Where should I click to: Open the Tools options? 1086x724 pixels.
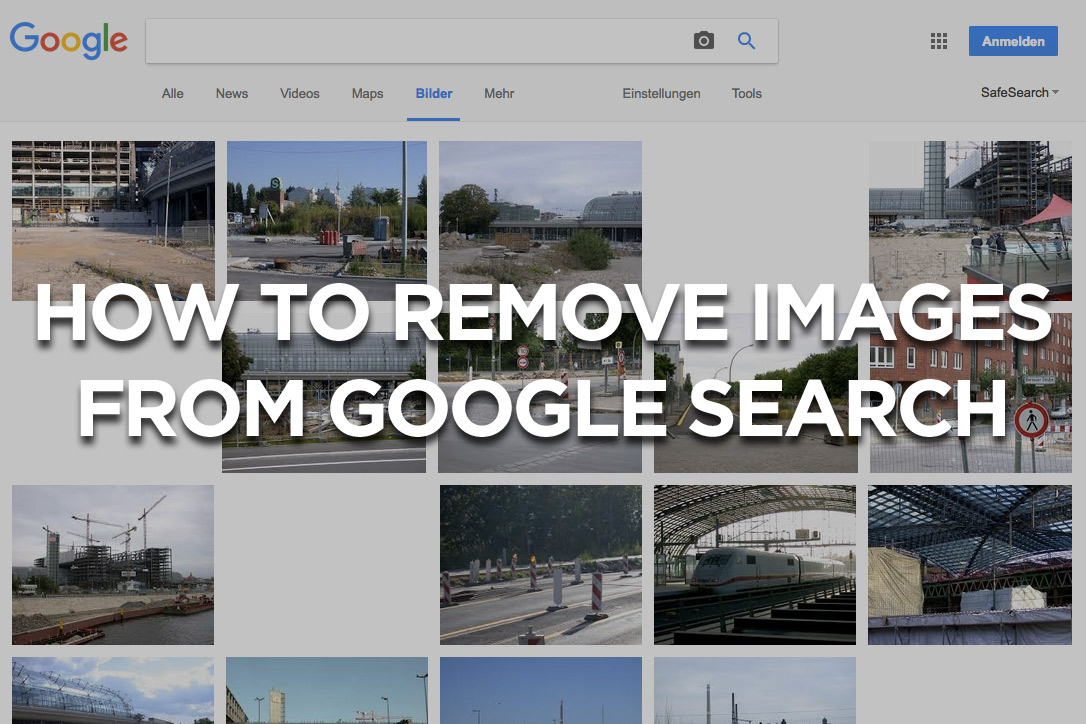tap(746, 93)
